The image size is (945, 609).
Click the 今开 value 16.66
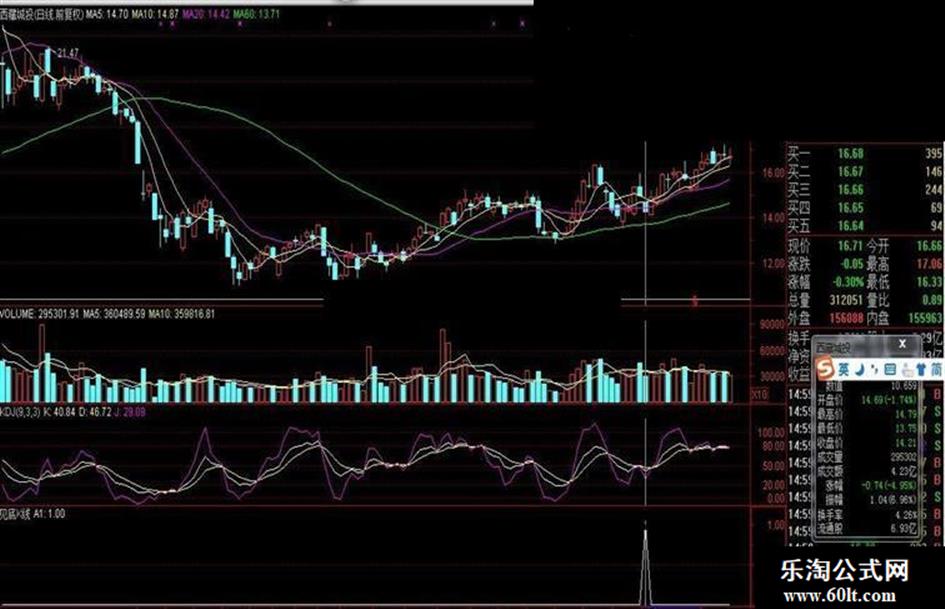929,246
